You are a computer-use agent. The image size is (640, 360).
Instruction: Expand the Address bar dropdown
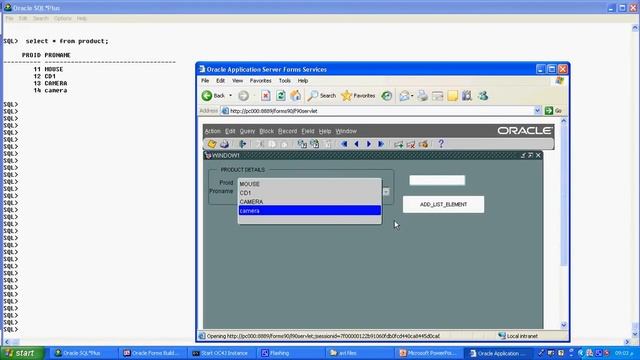[538, 111]
